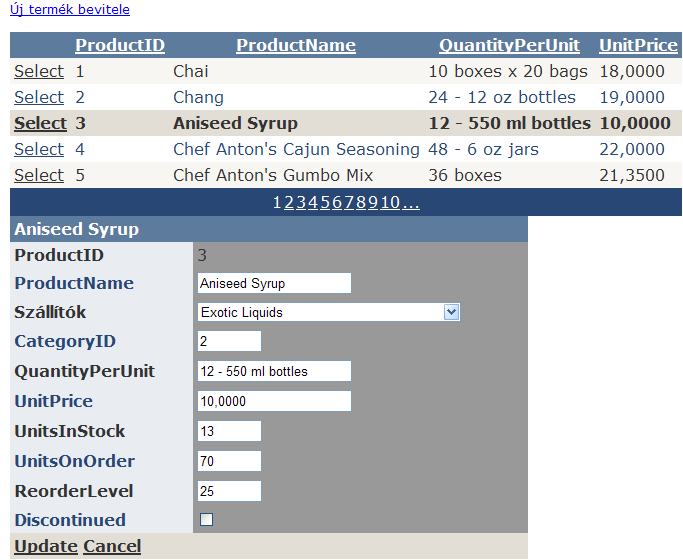This screenshot has height=560, width=683.
Task: Click the '12 - 550 ml bottles' grid cell
Action: click(x=510, y=123)
